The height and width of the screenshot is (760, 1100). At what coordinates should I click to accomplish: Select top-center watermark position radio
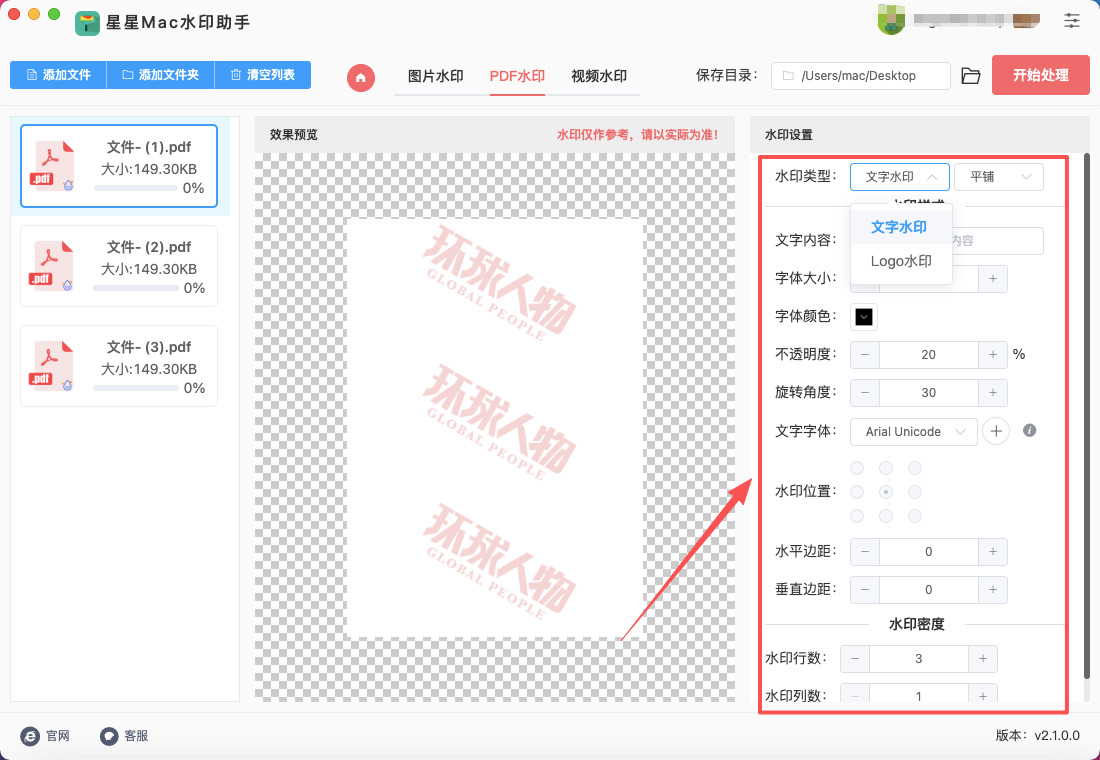pyautogui.click(x=886, y=468)
